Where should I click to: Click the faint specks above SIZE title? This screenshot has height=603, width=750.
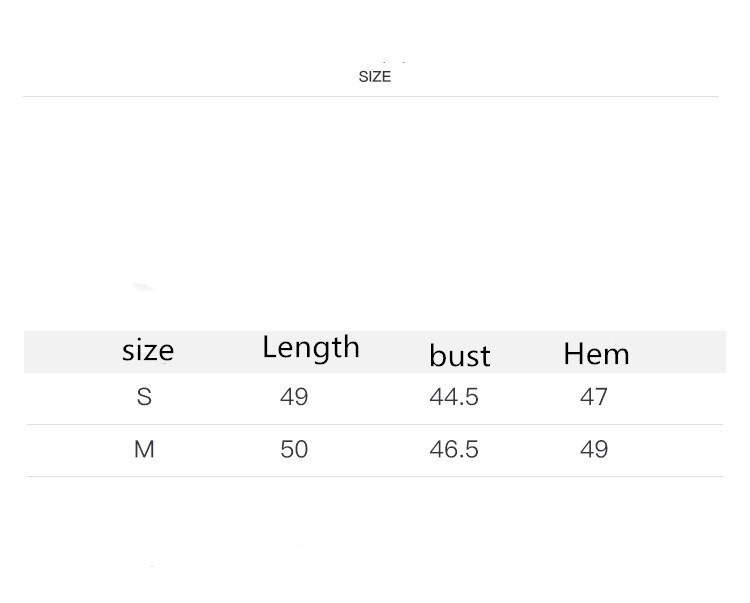click(393, 62)
